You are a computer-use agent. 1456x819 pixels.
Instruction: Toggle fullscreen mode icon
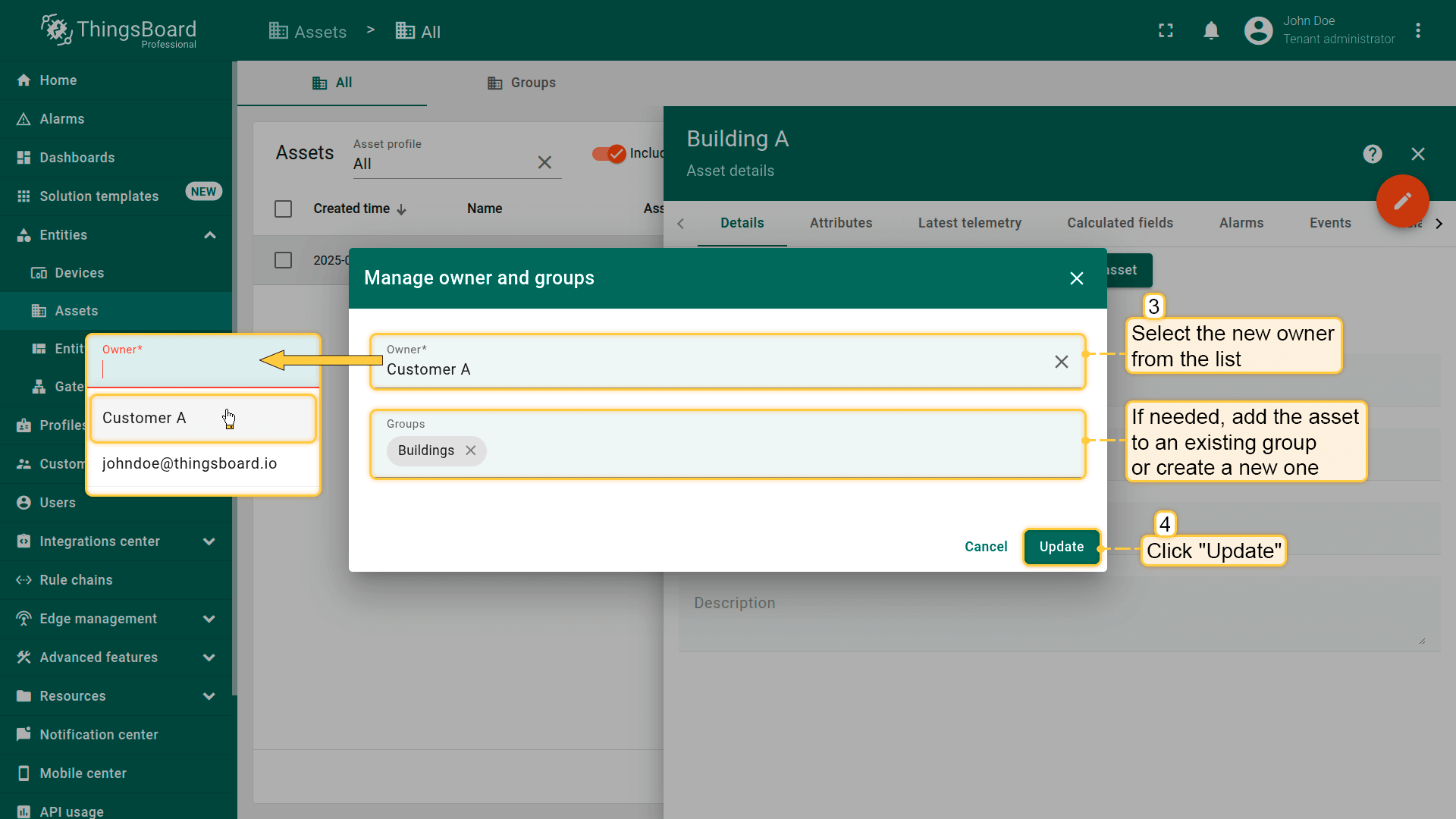click(1166, 30)
